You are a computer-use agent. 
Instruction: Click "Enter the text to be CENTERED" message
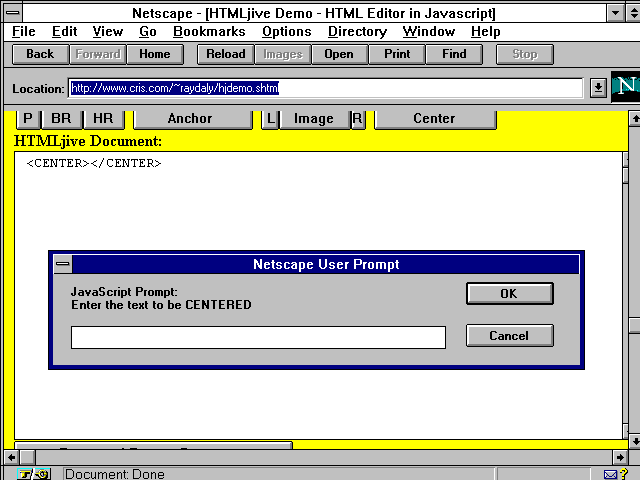pyautogui.click(x=161, y=305)
